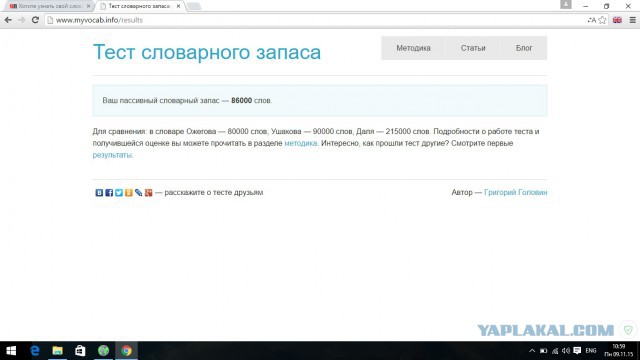Open File Explorer from the taskbar
Viewport: 640px width, 360px height.
click(x=58, y=351)
